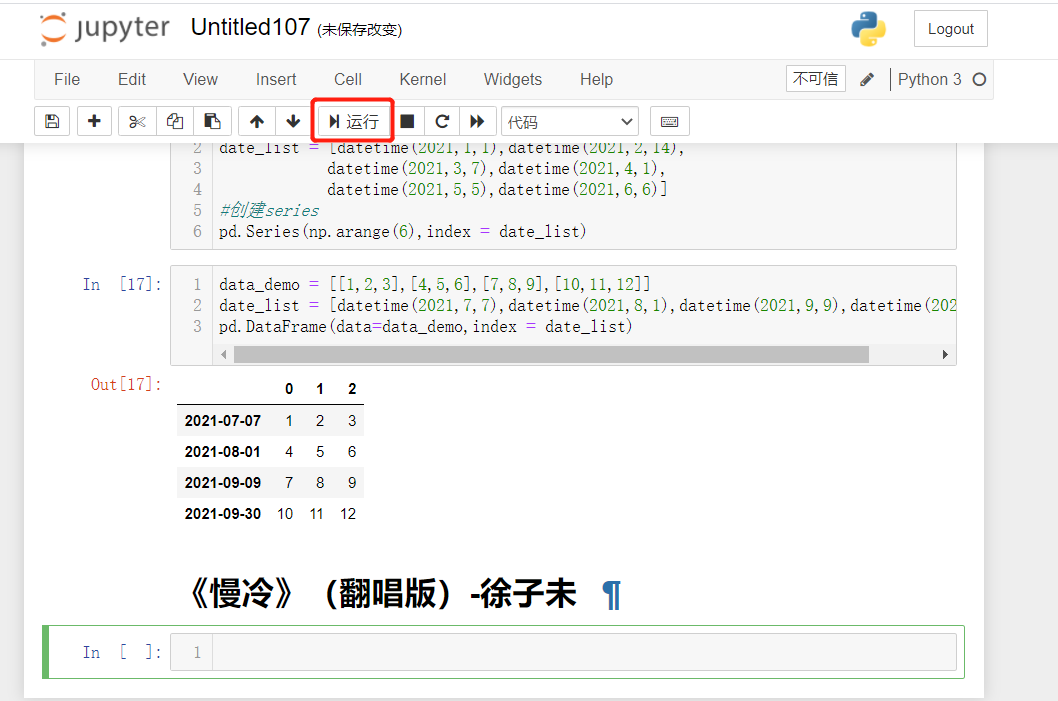
Task: Click the Logout button
Action: coord(951,29)
